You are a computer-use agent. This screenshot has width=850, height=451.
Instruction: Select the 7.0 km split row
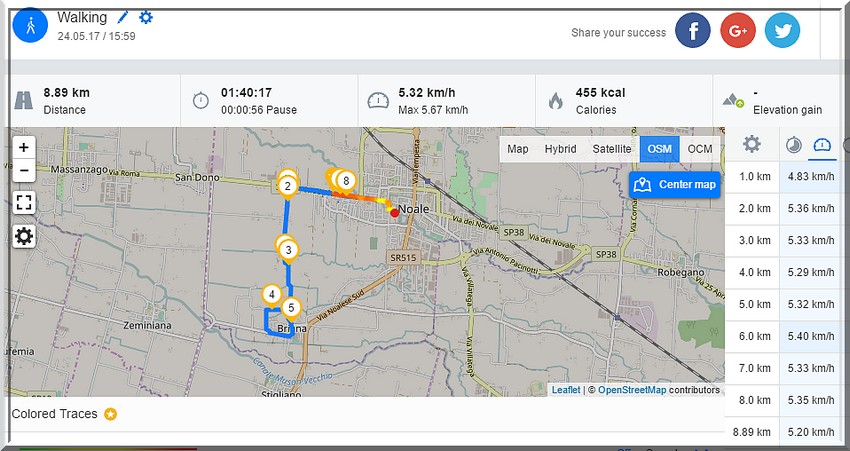pos(782,369)
